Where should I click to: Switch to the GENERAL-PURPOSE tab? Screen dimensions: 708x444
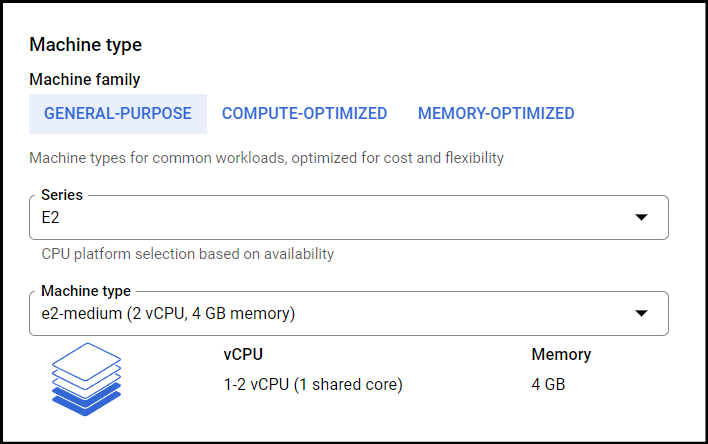tap(118, 114)
